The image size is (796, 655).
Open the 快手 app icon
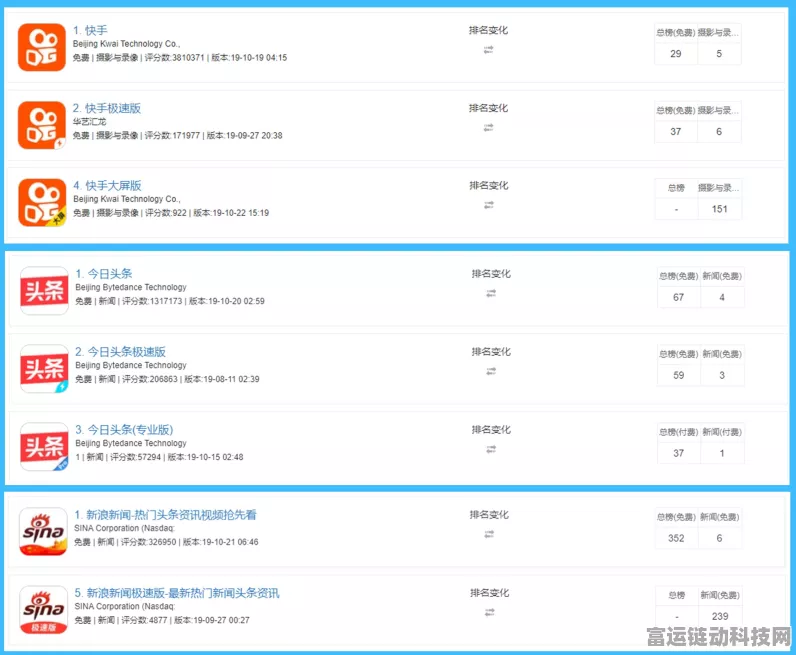[42, 47]
